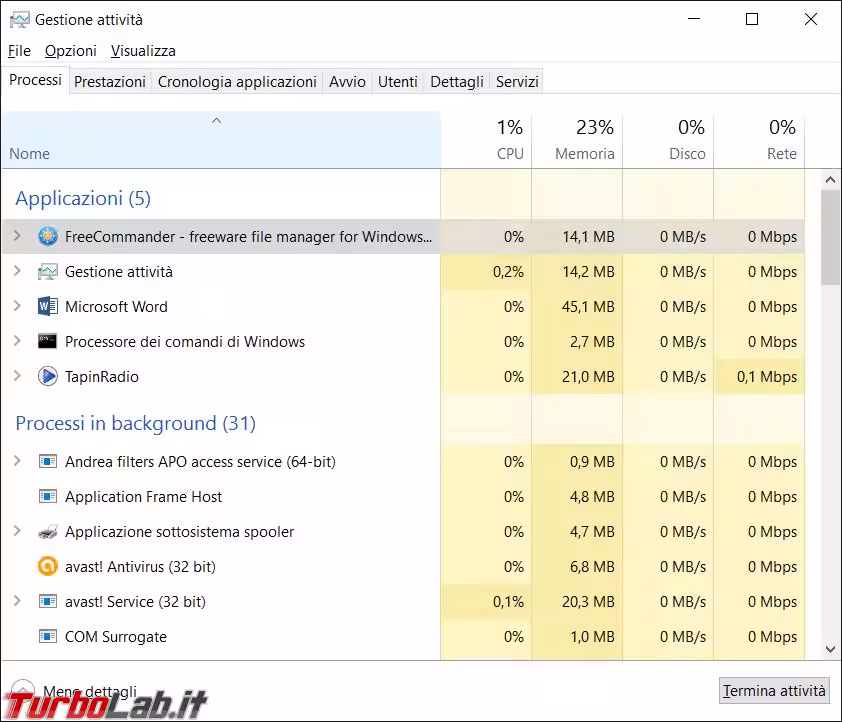This screenshot has height=722, width=842.
Task: Click the command prompt icon
Action: pos(48,341)
